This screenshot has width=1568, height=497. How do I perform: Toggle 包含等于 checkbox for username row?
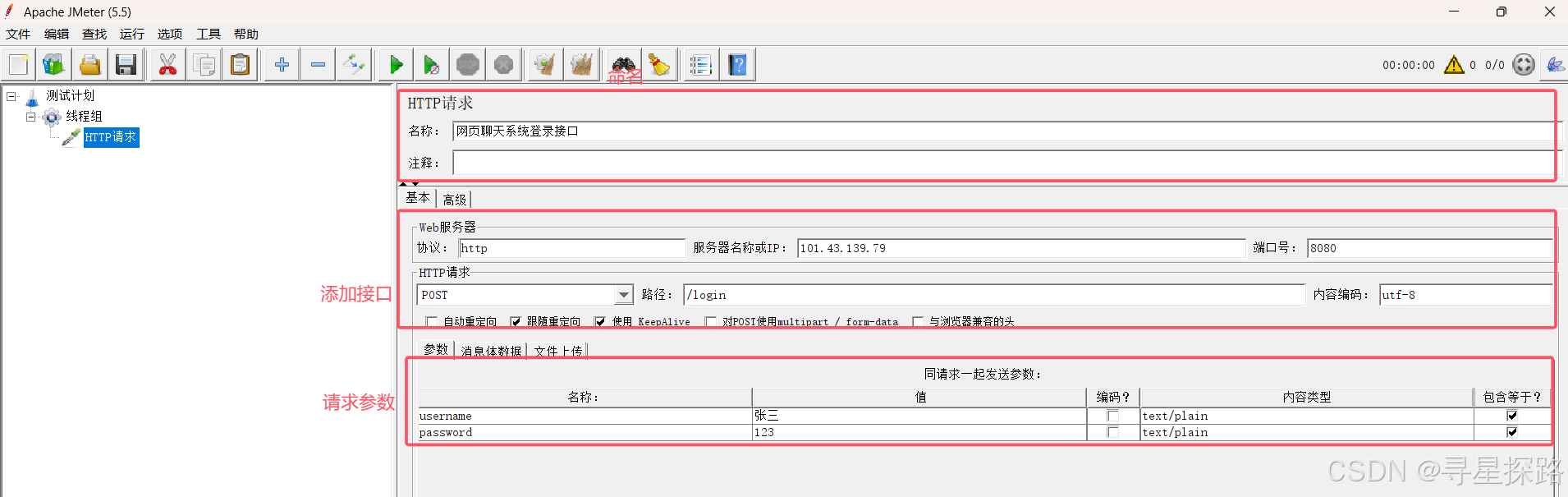(1512, 416)
